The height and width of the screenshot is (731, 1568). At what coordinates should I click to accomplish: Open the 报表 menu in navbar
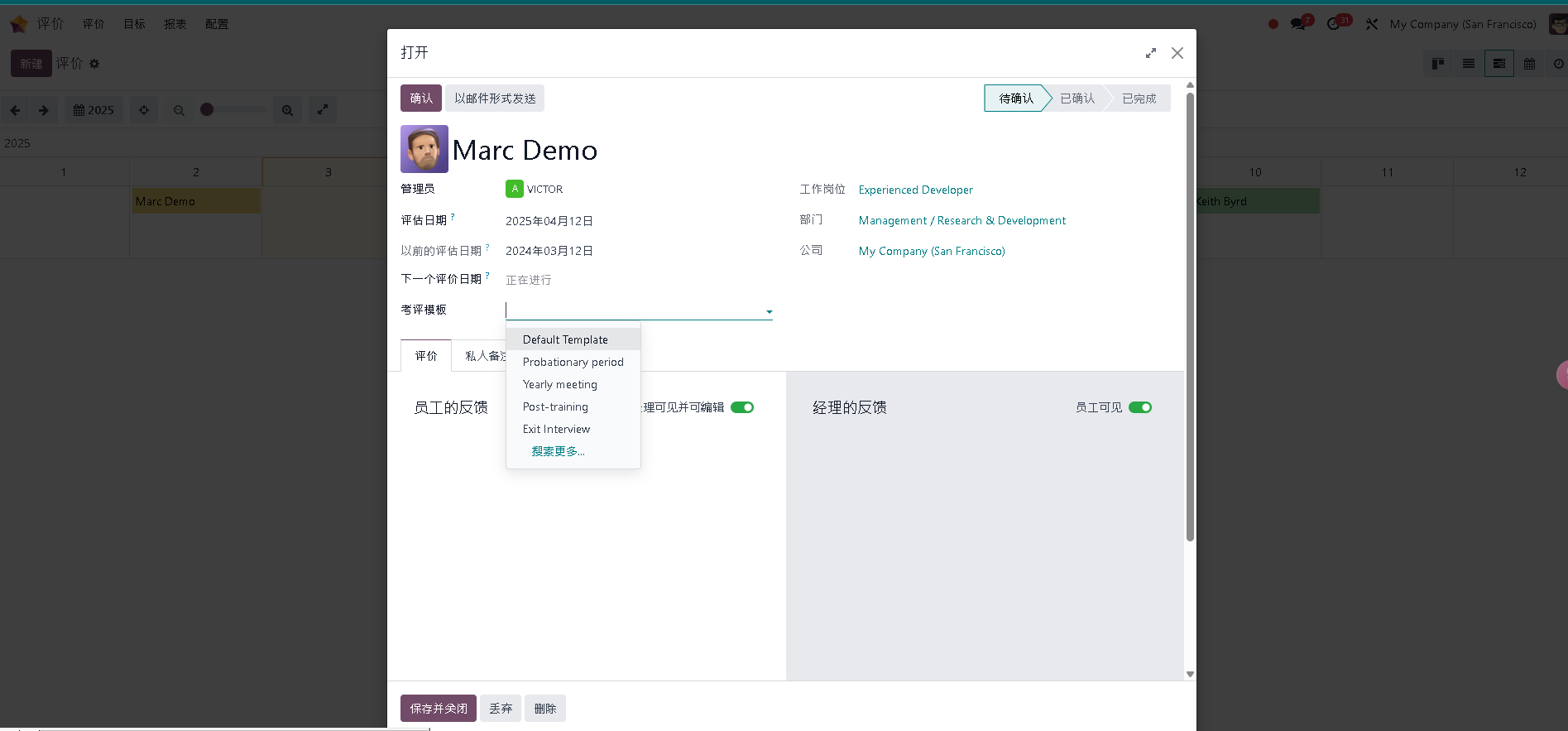click(x=175, y=24)
